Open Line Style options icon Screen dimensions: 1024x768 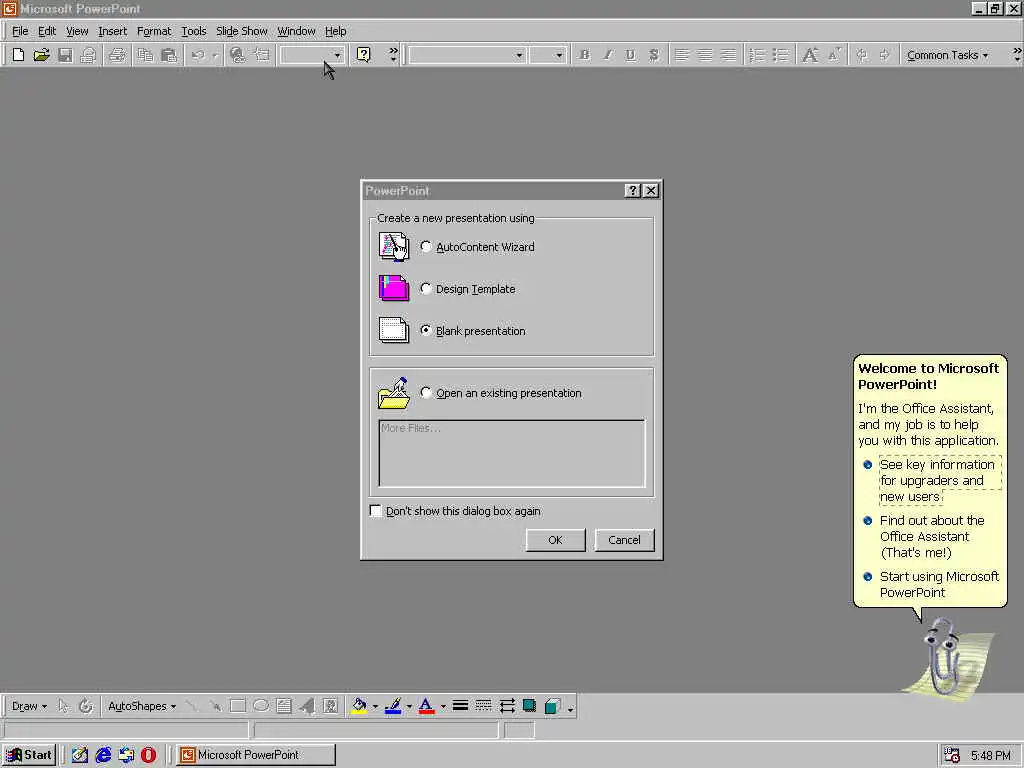460,706
